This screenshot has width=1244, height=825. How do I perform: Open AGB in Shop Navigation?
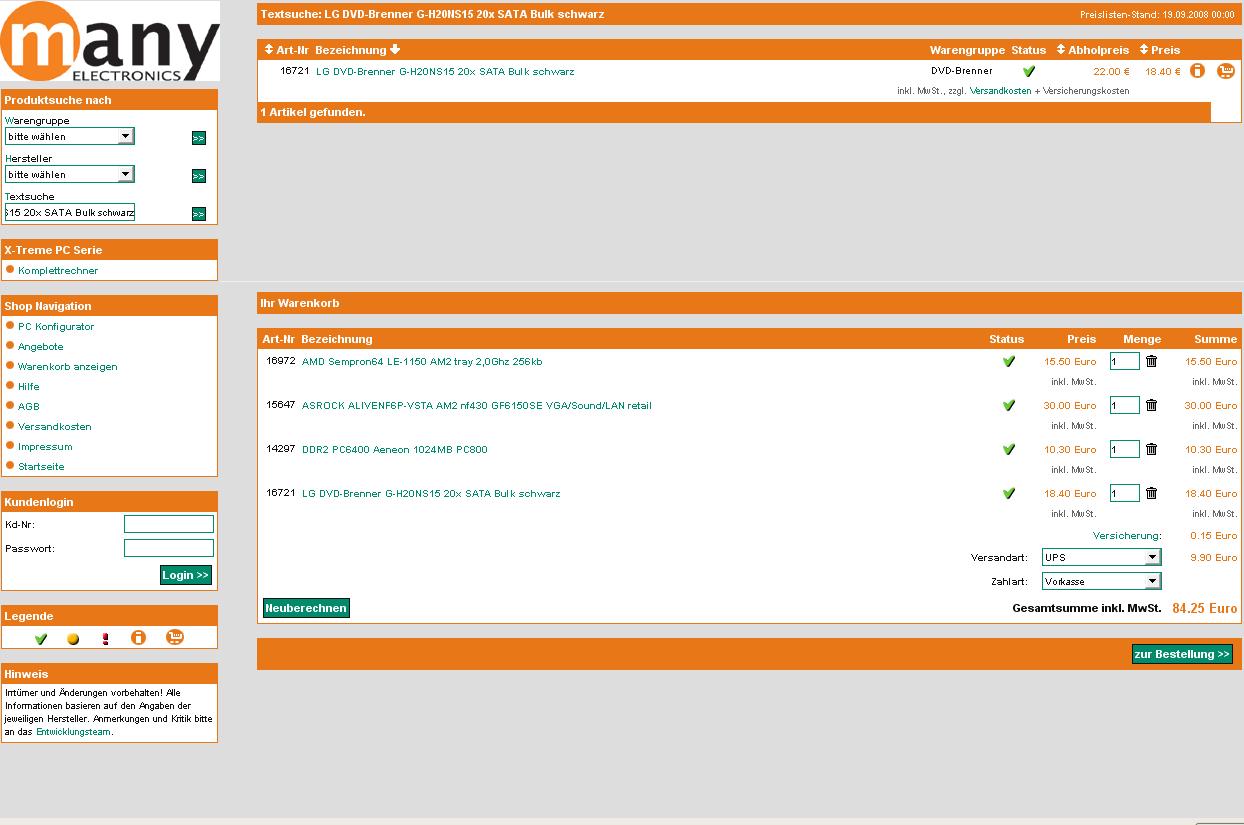point(29,407)
